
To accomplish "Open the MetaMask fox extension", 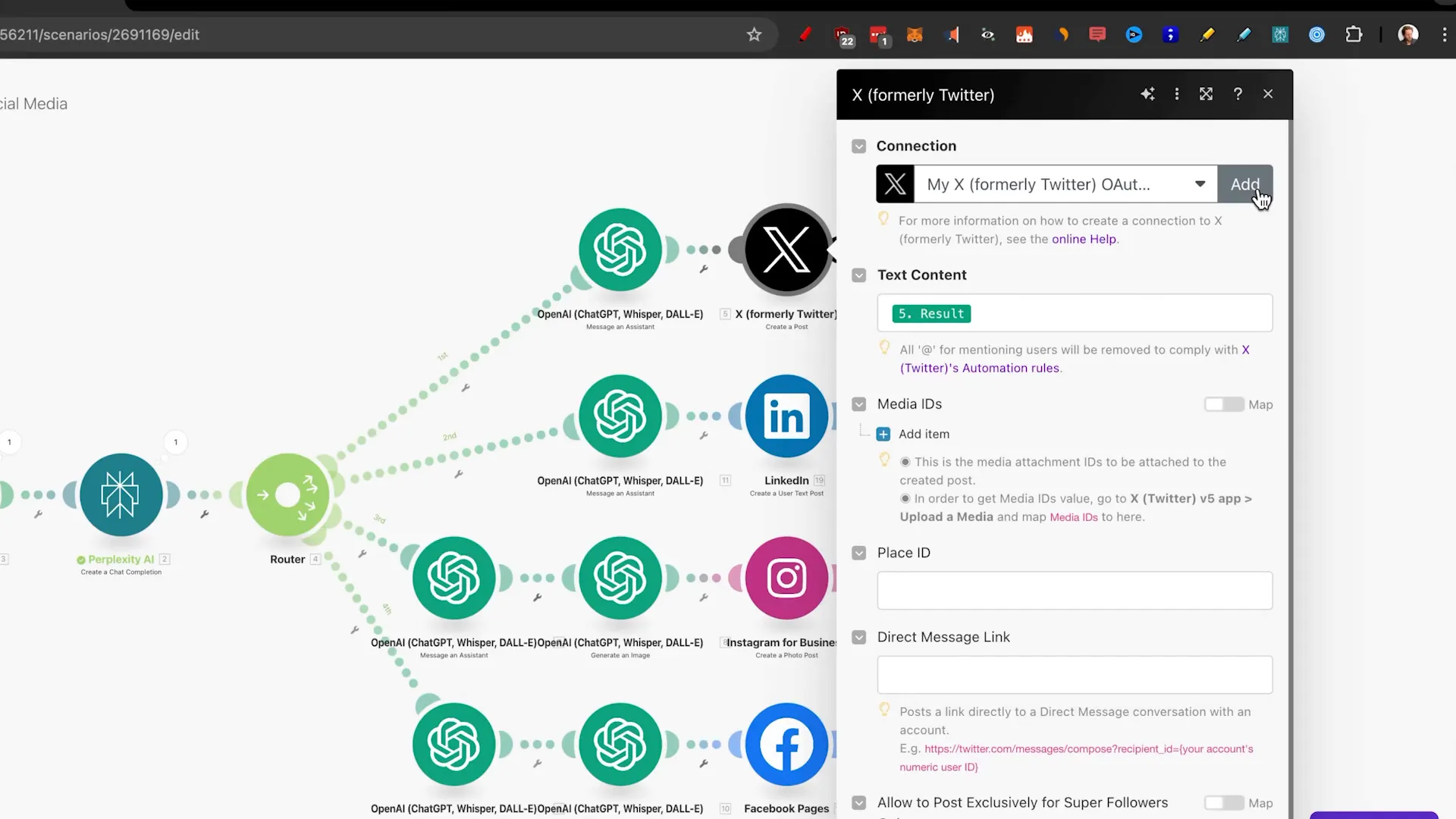I will pos(915,35).
